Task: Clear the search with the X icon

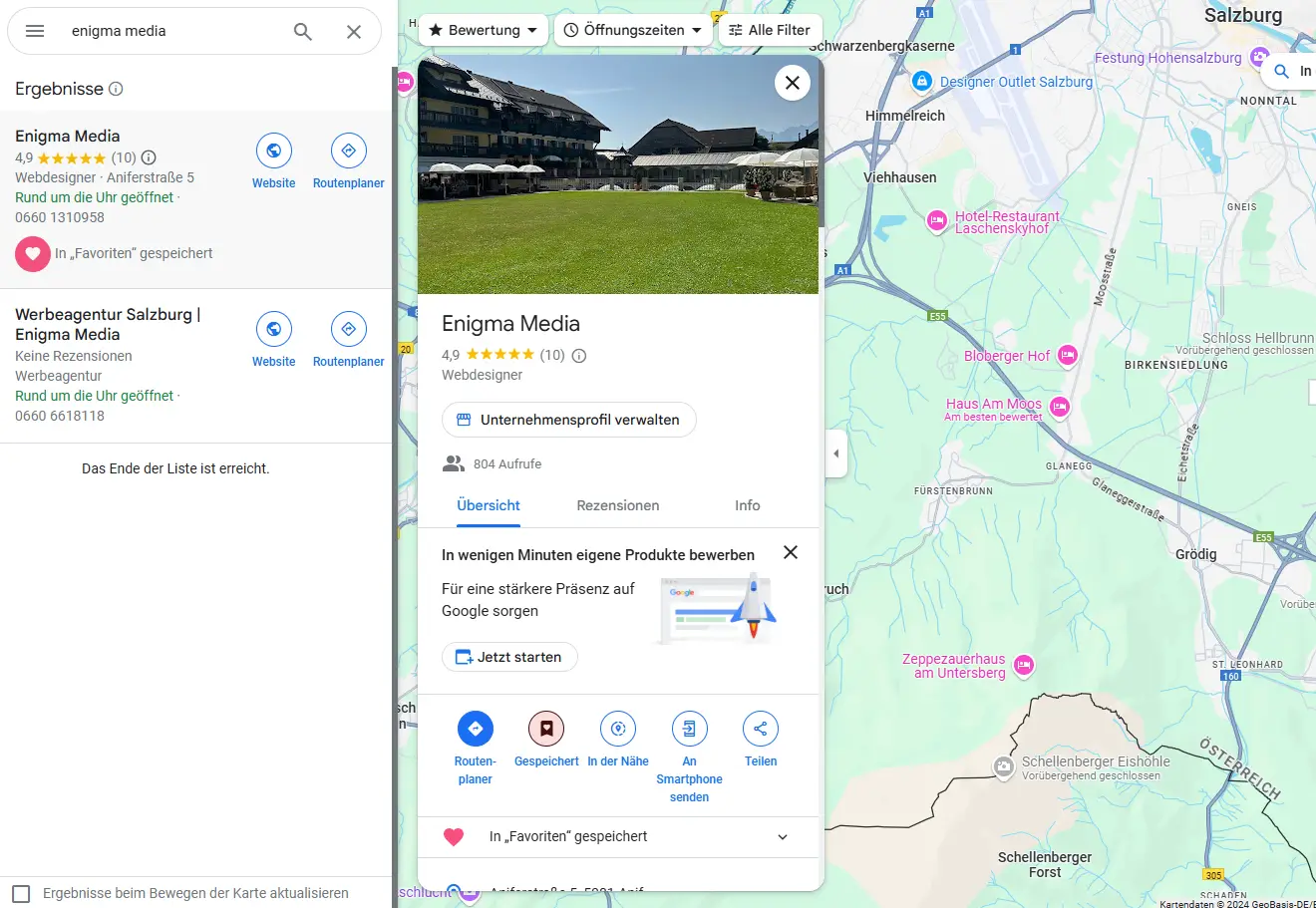Action: (354, 32)
